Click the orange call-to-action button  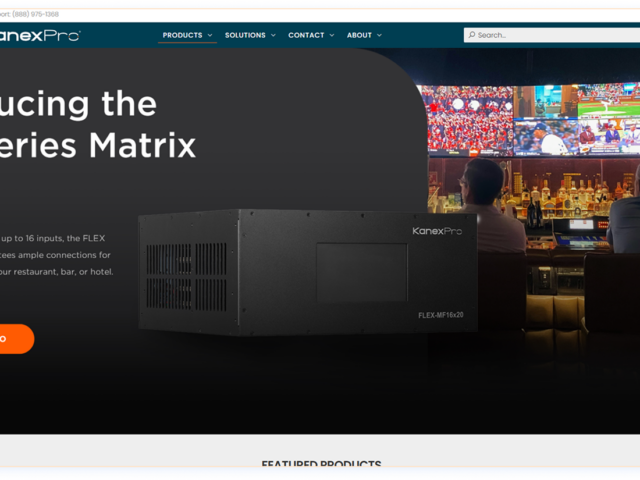17,339
